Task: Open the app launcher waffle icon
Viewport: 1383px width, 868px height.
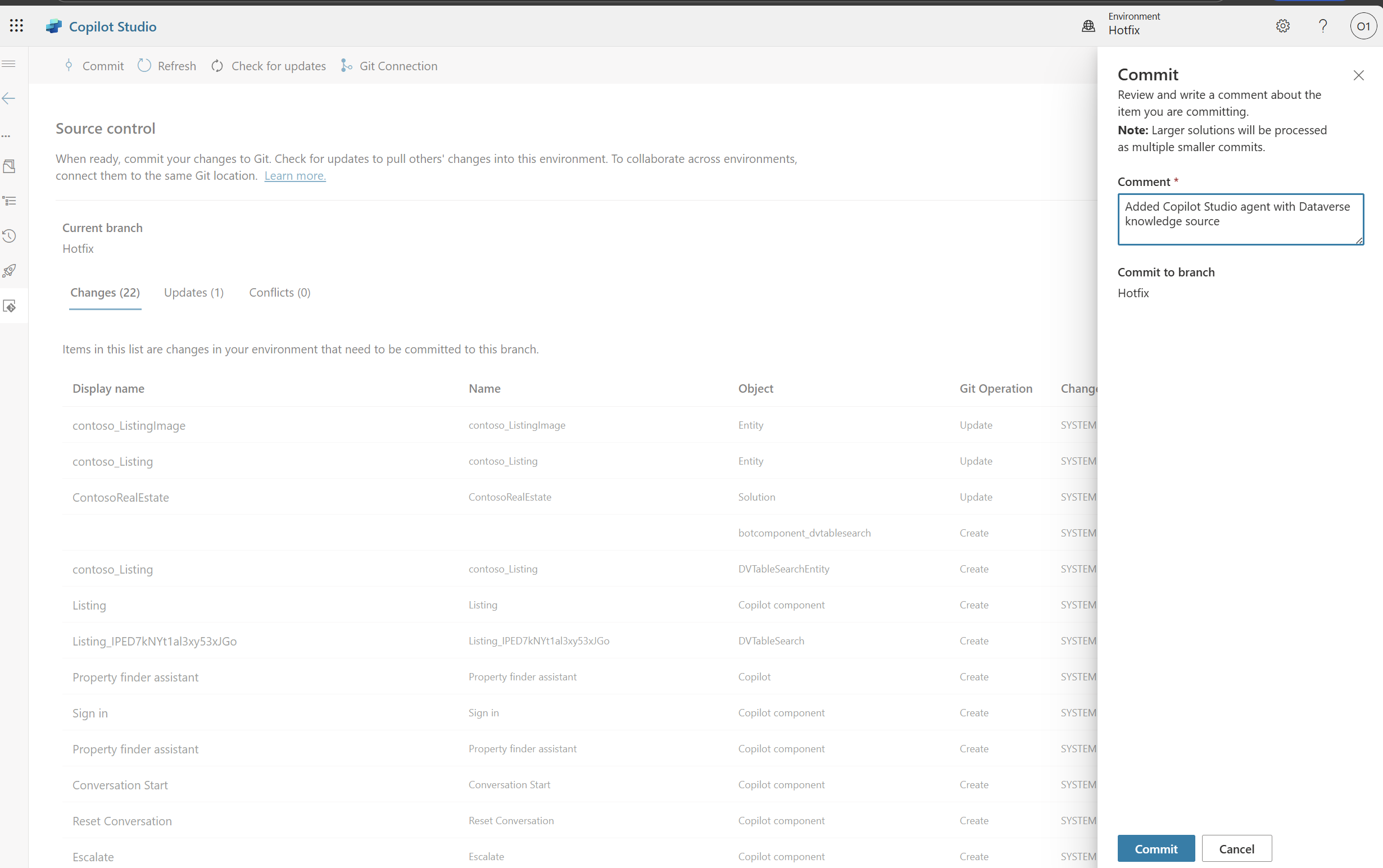Action: (17, 26)
